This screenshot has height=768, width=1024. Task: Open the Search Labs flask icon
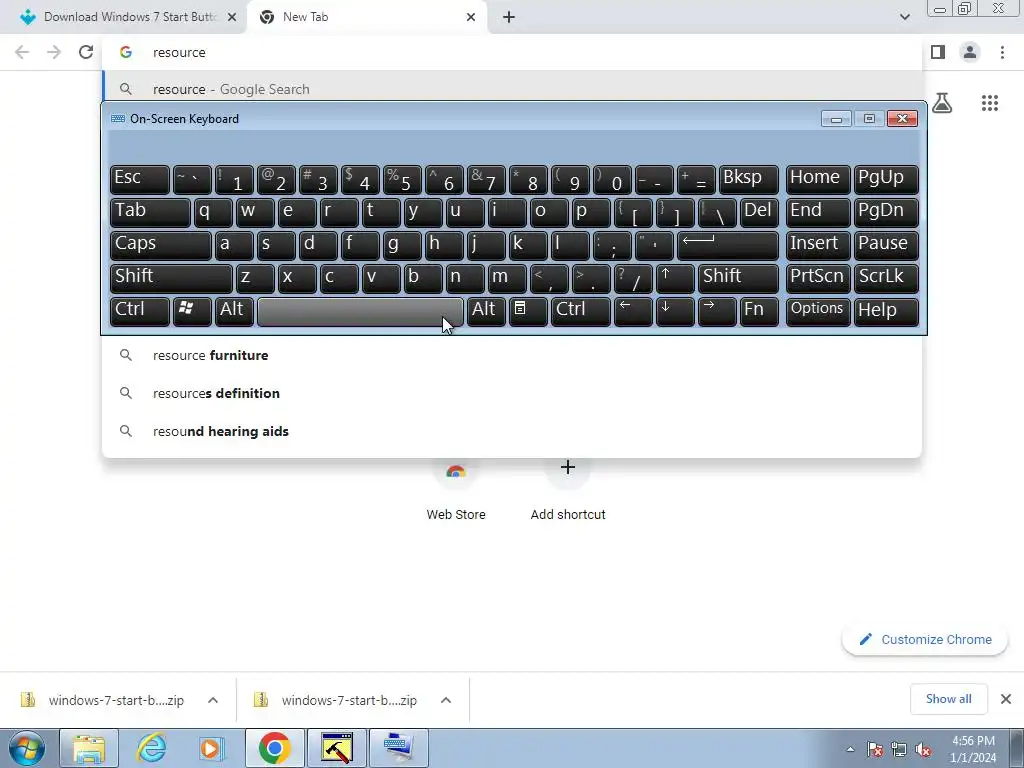(x=942, y=103)
